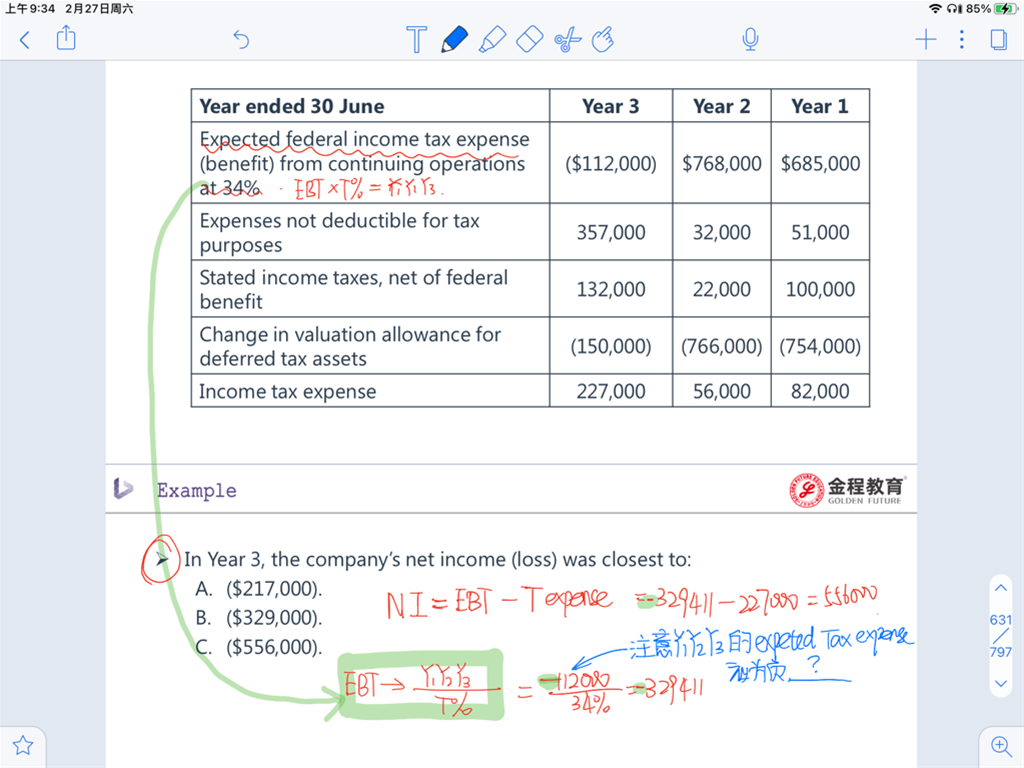Tap the 132,000 table cell
1024x768 pixels.
tap(611, 289)
